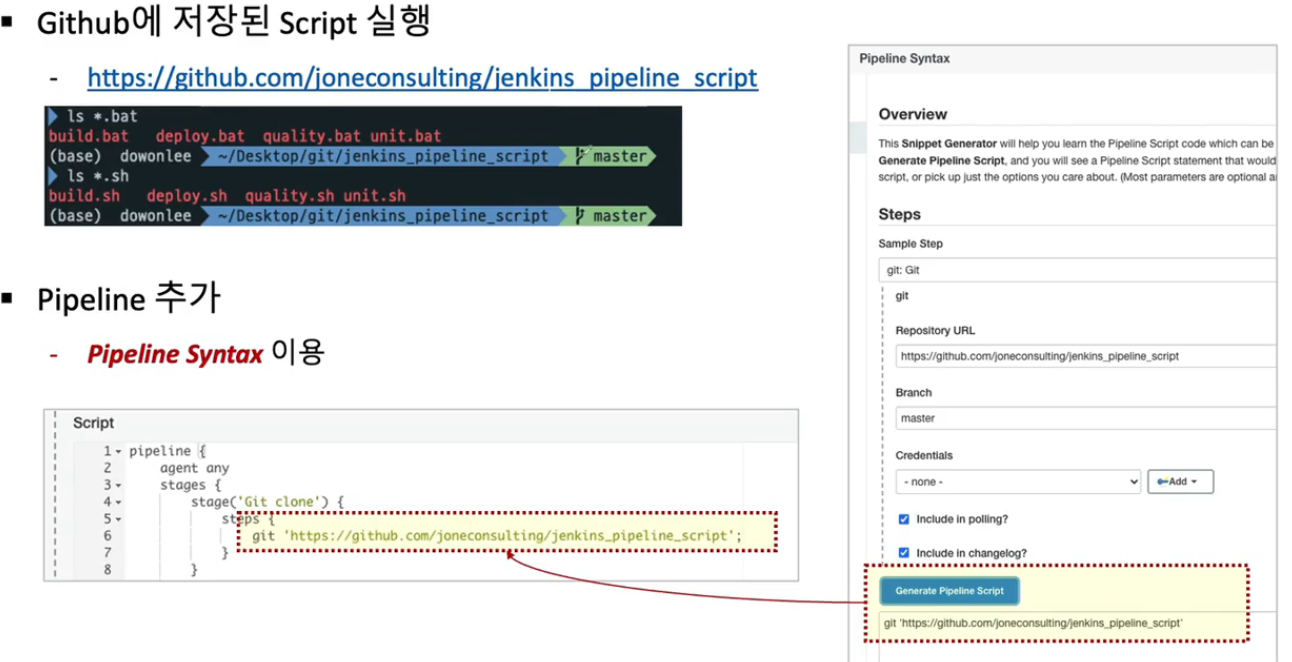Click the Add credentials button

coord(1180,481)
